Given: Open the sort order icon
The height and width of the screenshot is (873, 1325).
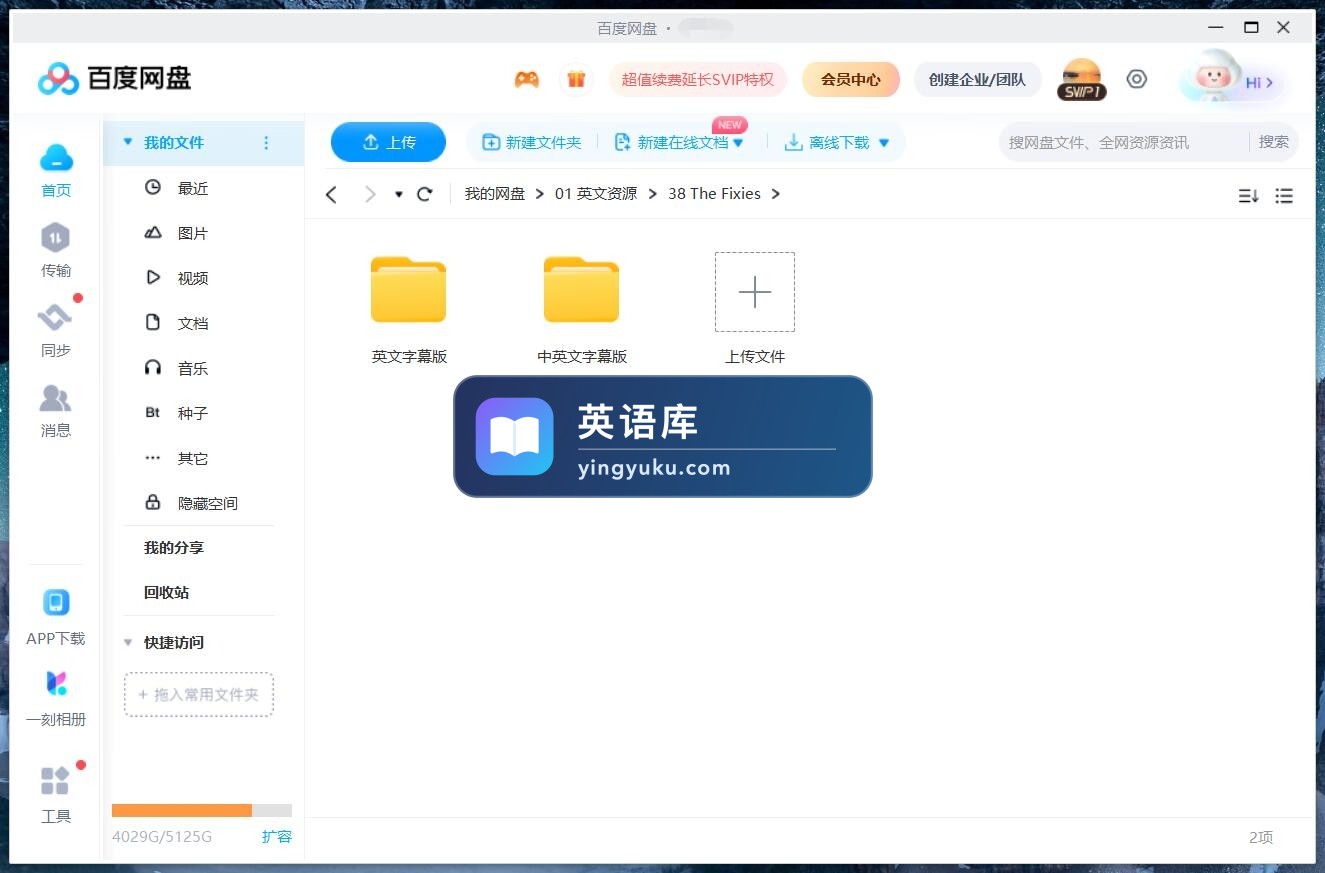Looking at the screenshot, I should [1248, 196].
